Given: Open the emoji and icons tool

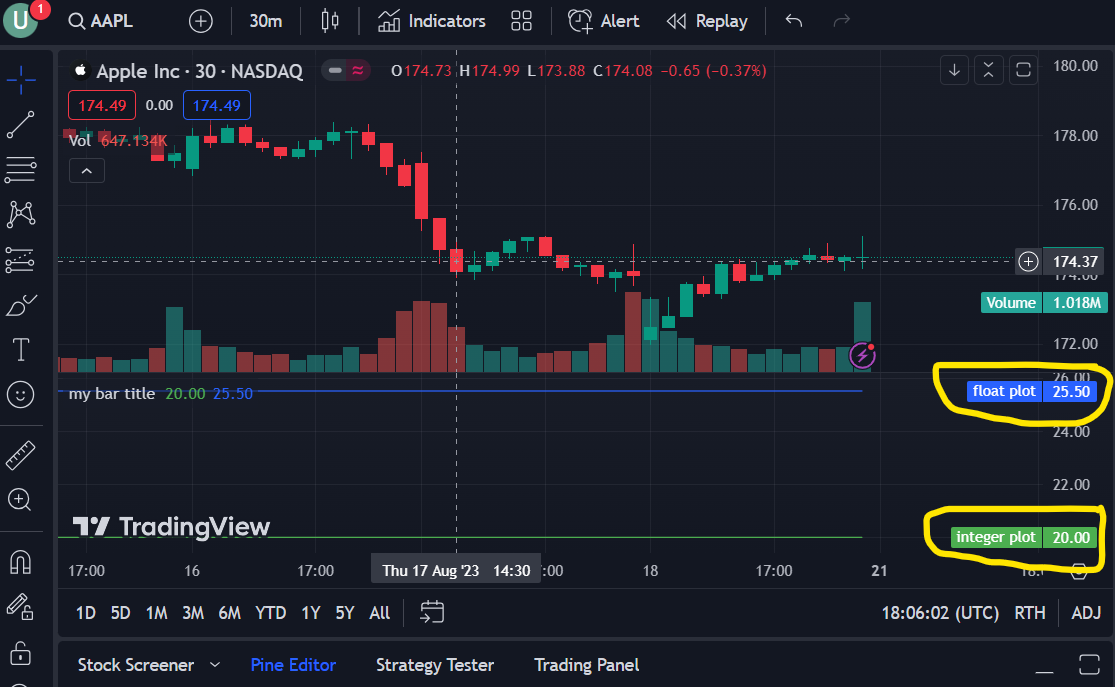Looking at the screenshot, I should (x=21, y=395).
